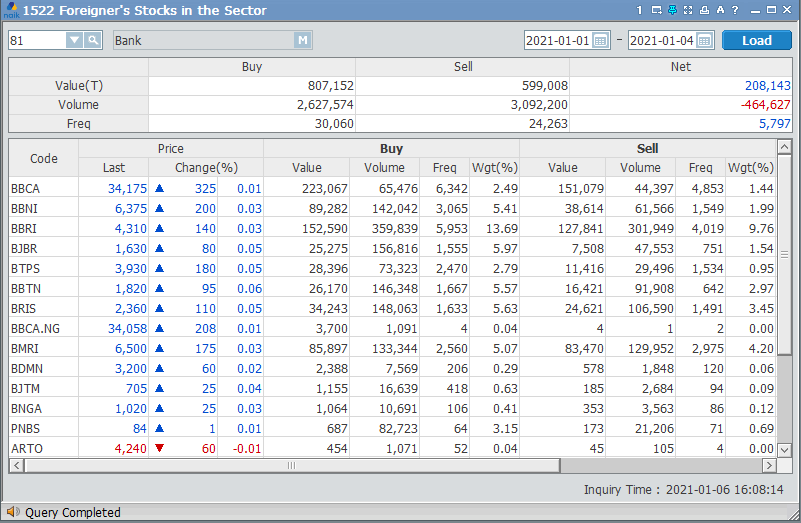Click the sector code input field

click(36, 40)
